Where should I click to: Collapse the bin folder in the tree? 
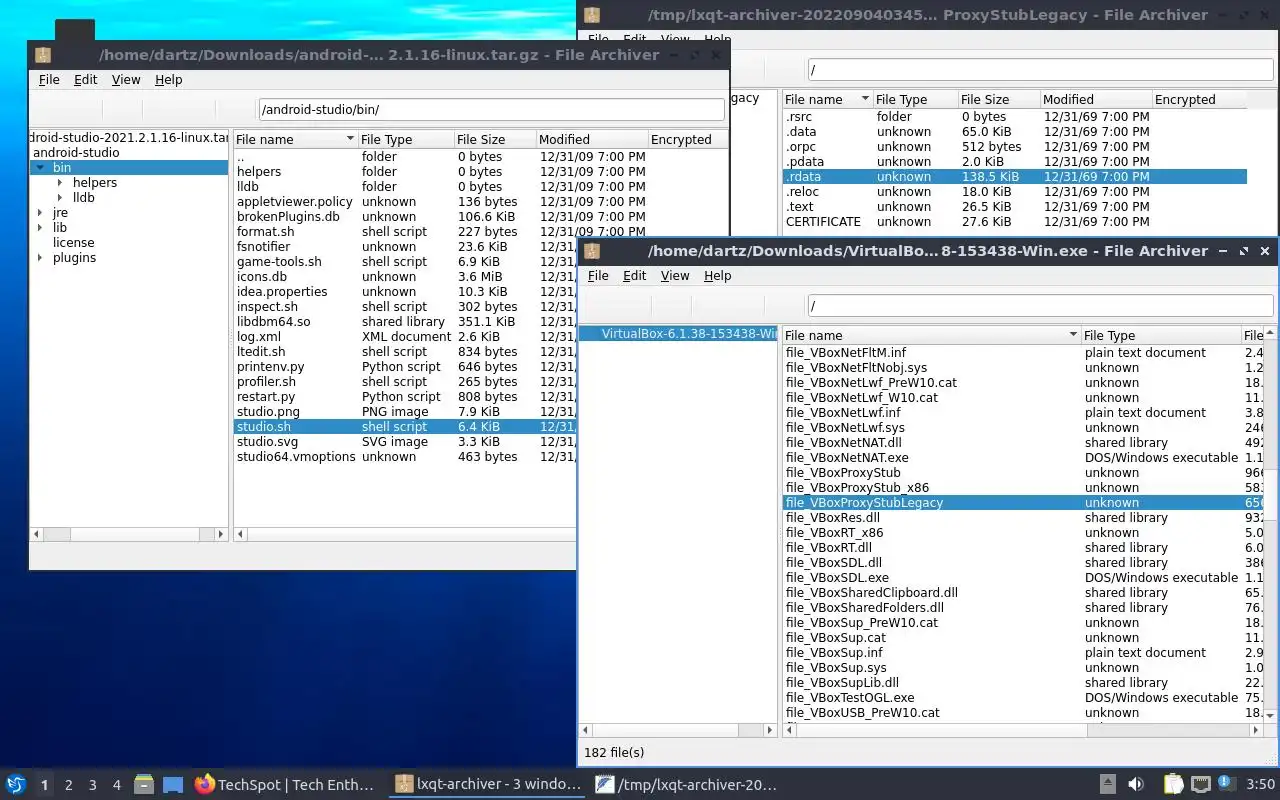point(40,168)
